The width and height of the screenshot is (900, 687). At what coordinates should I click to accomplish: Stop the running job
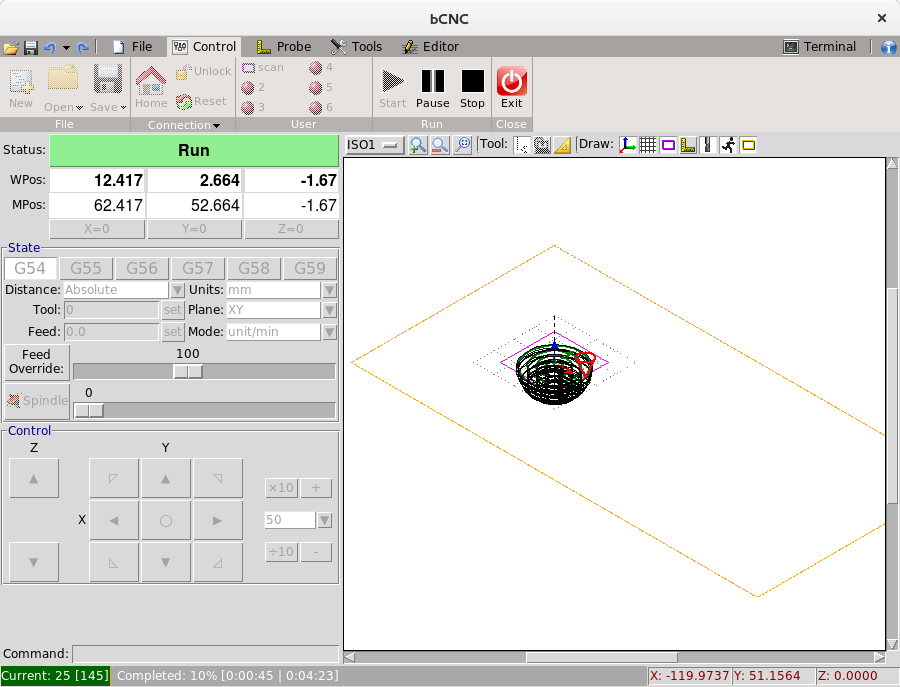(472, 88)
